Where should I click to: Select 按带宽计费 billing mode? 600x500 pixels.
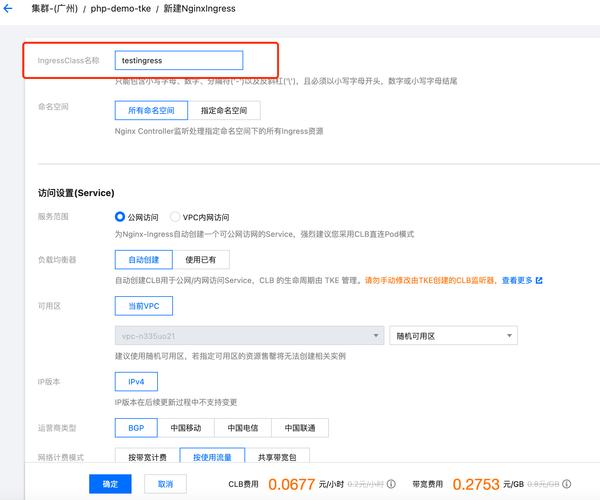pyautogui.click(x=147, y=457)
